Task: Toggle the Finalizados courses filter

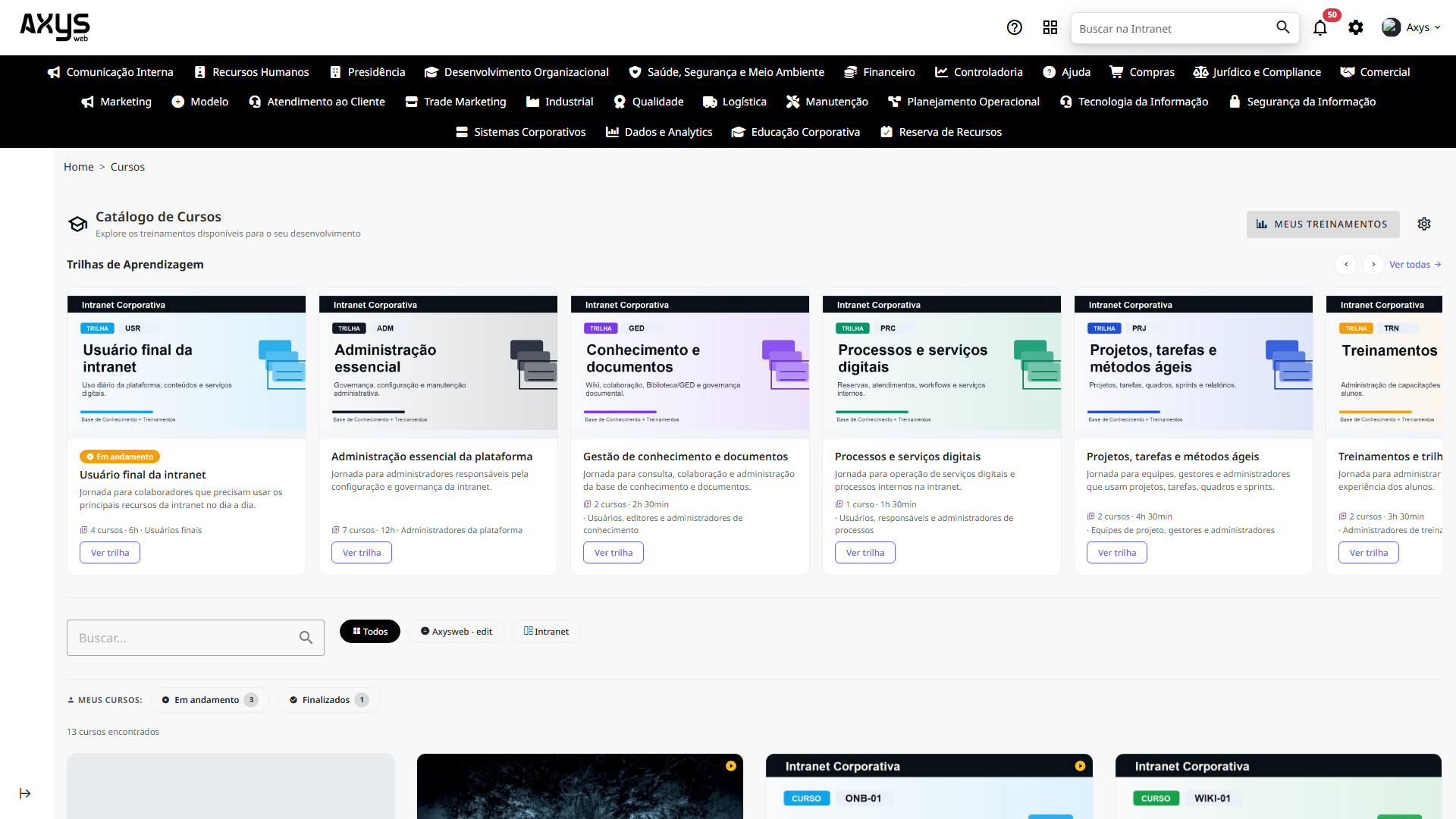Action: click(329, 700)
